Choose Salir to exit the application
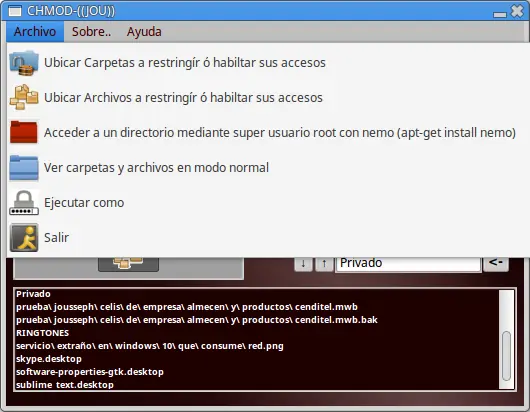 tap(268, 237)
